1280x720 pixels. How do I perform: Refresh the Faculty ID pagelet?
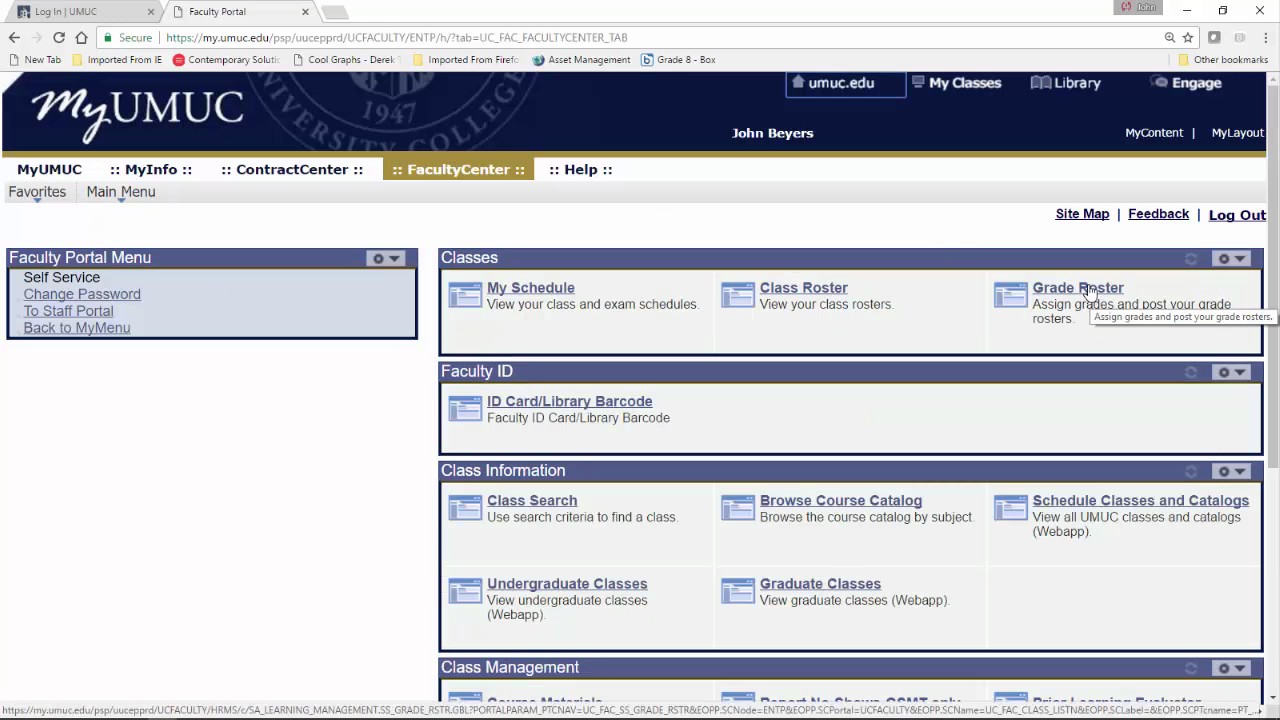point(1190,372)
